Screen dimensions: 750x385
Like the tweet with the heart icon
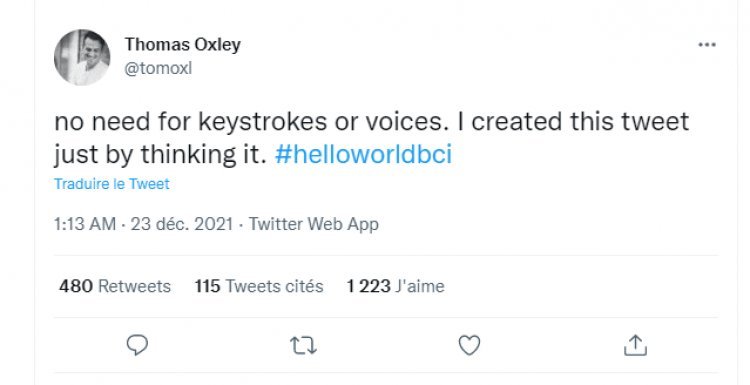pos(469,345)
